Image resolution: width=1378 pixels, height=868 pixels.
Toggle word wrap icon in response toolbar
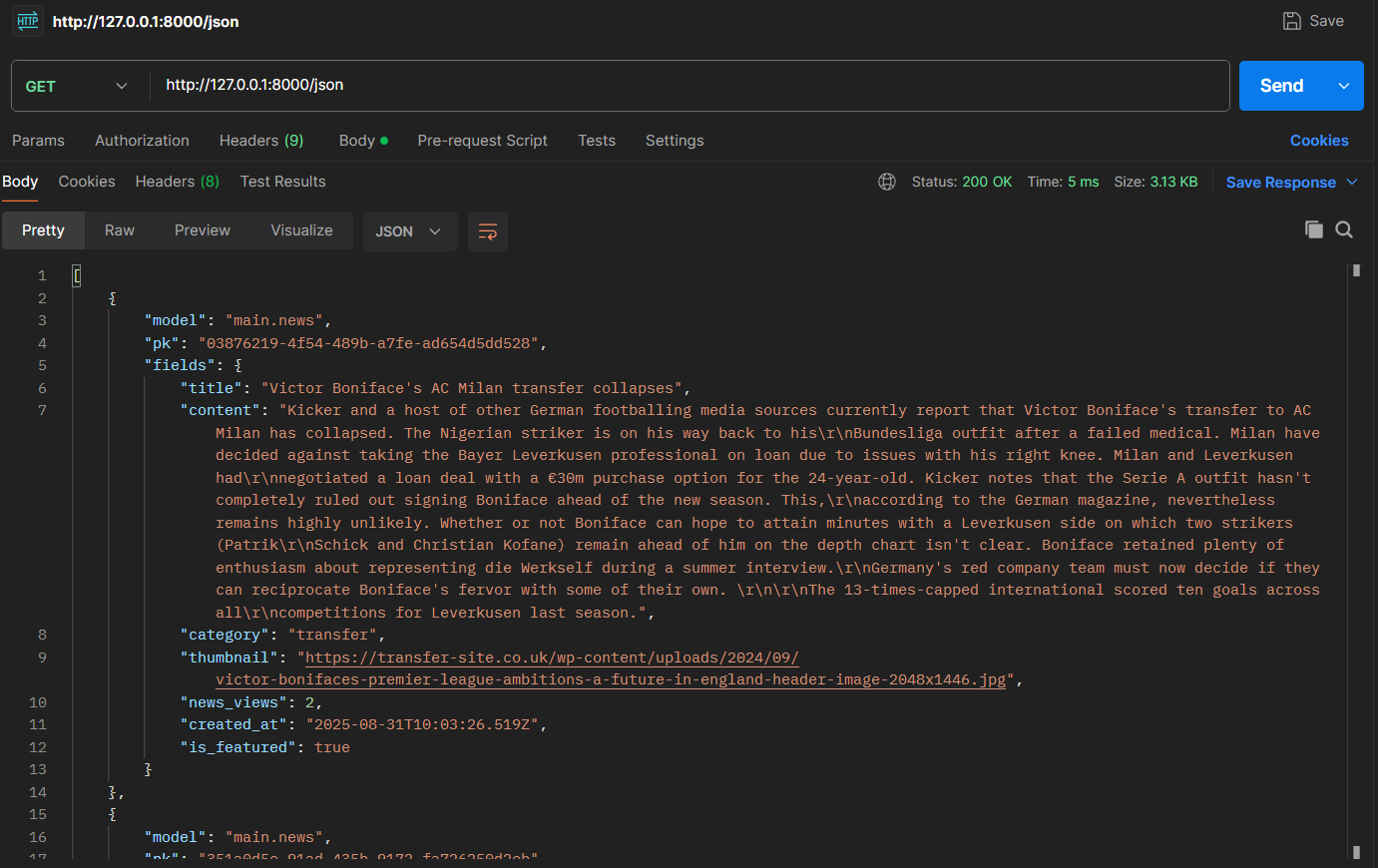point(488,231)
